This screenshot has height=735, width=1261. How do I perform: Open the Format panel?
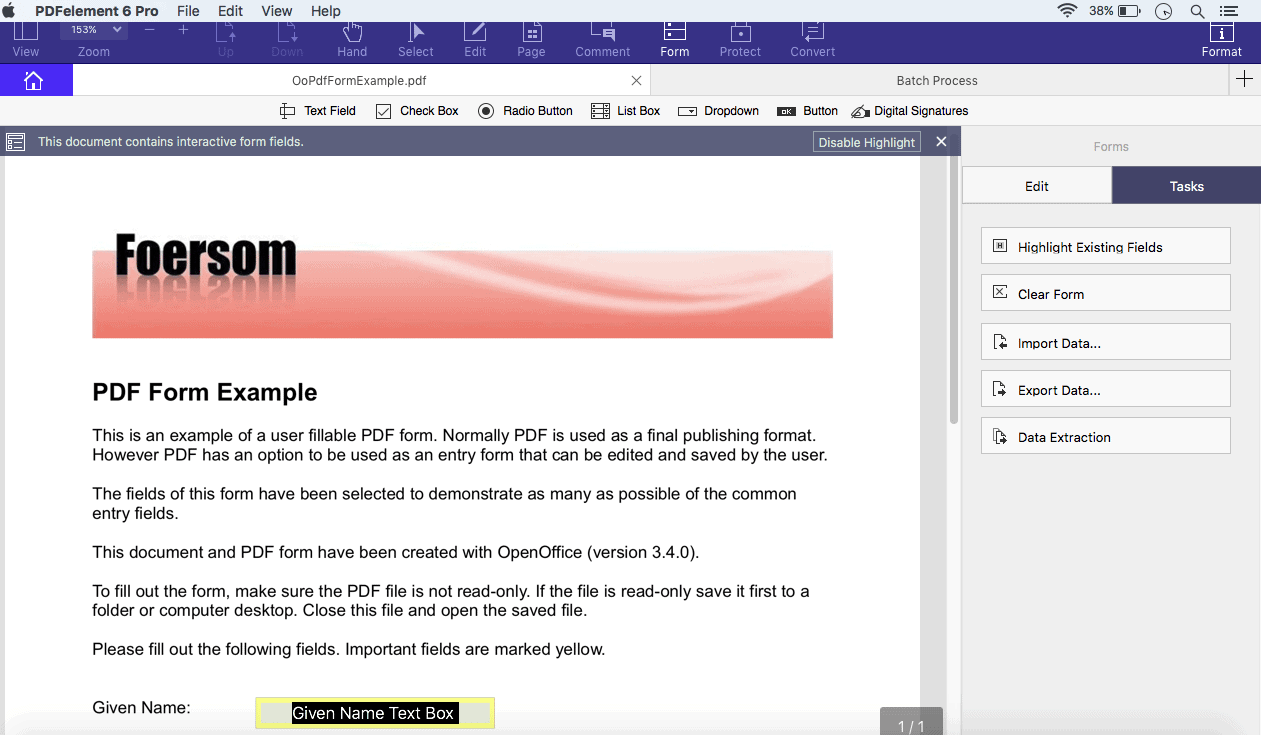pyautogui.click(x=1221, y=41)
